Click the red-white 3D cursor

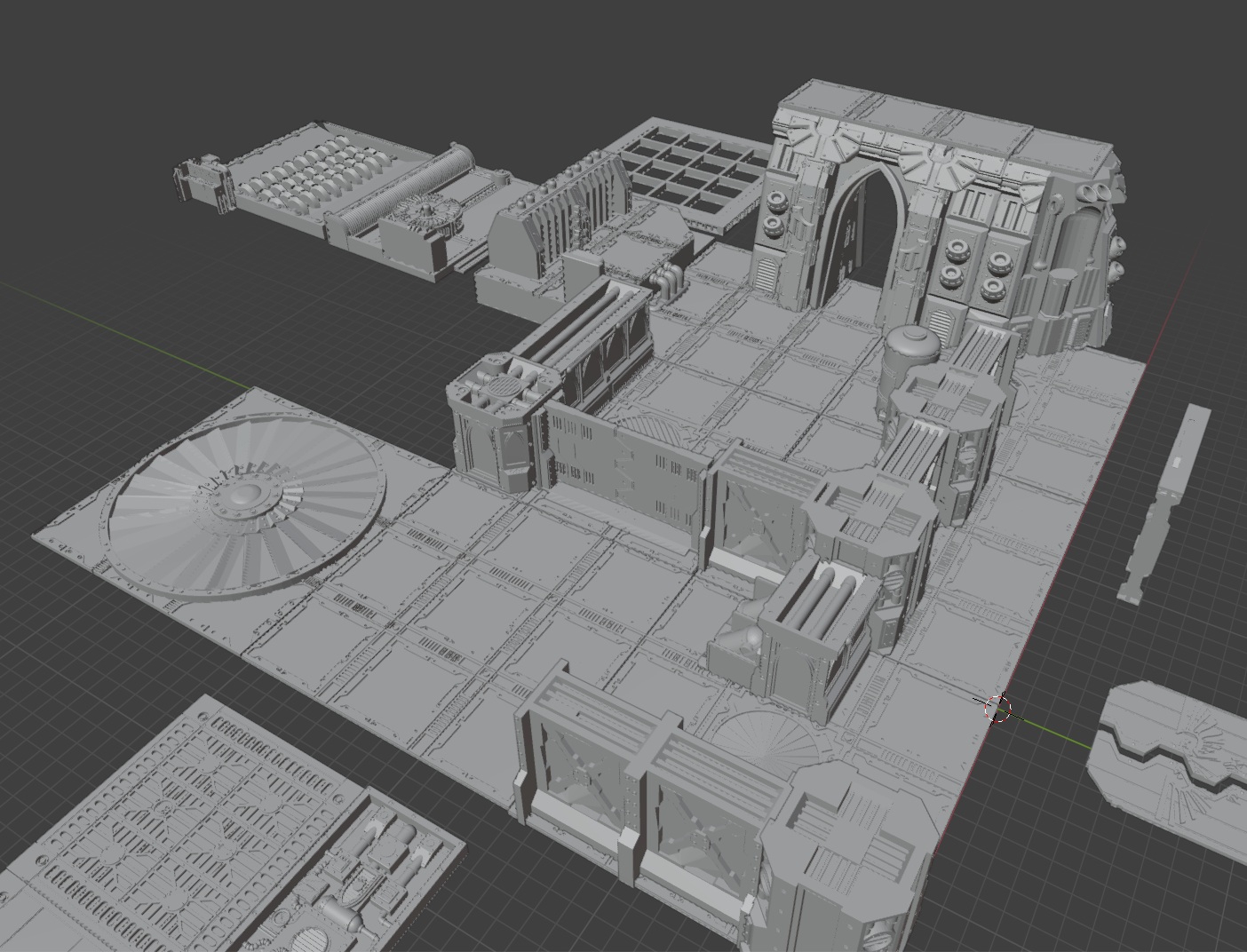tap(997, 708)
